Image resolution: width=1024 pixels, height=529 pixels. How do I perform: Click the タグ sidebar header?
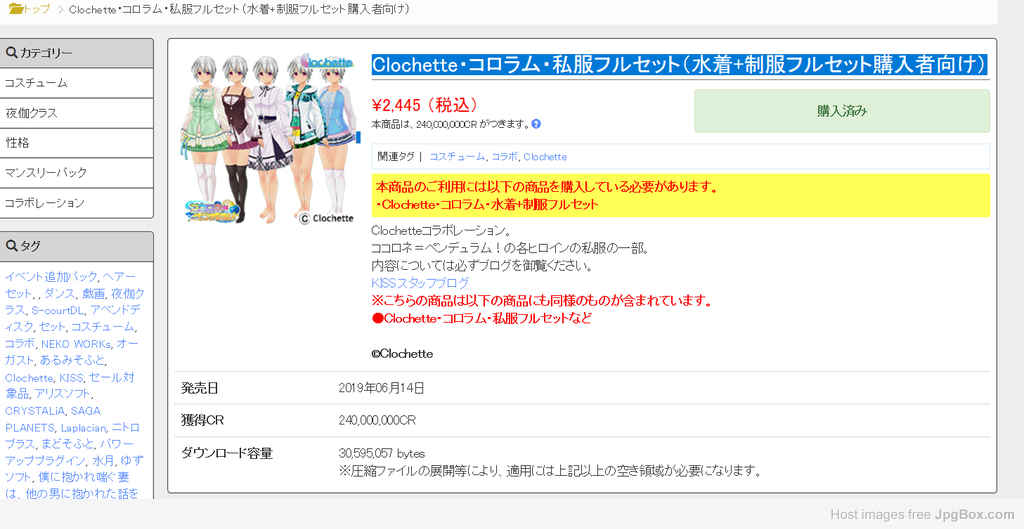click(76, 246)
